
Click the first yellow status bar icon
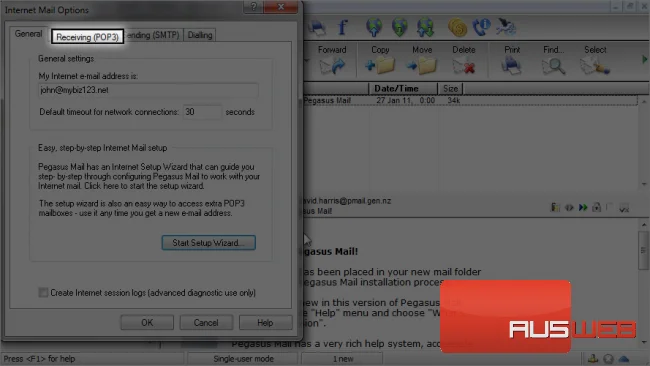click(x=593, y=359)
